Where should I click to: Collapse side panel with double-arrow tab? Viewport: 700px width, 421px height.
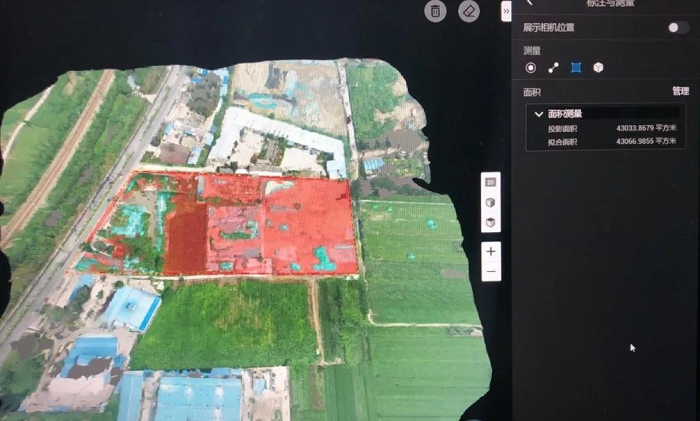506,11
